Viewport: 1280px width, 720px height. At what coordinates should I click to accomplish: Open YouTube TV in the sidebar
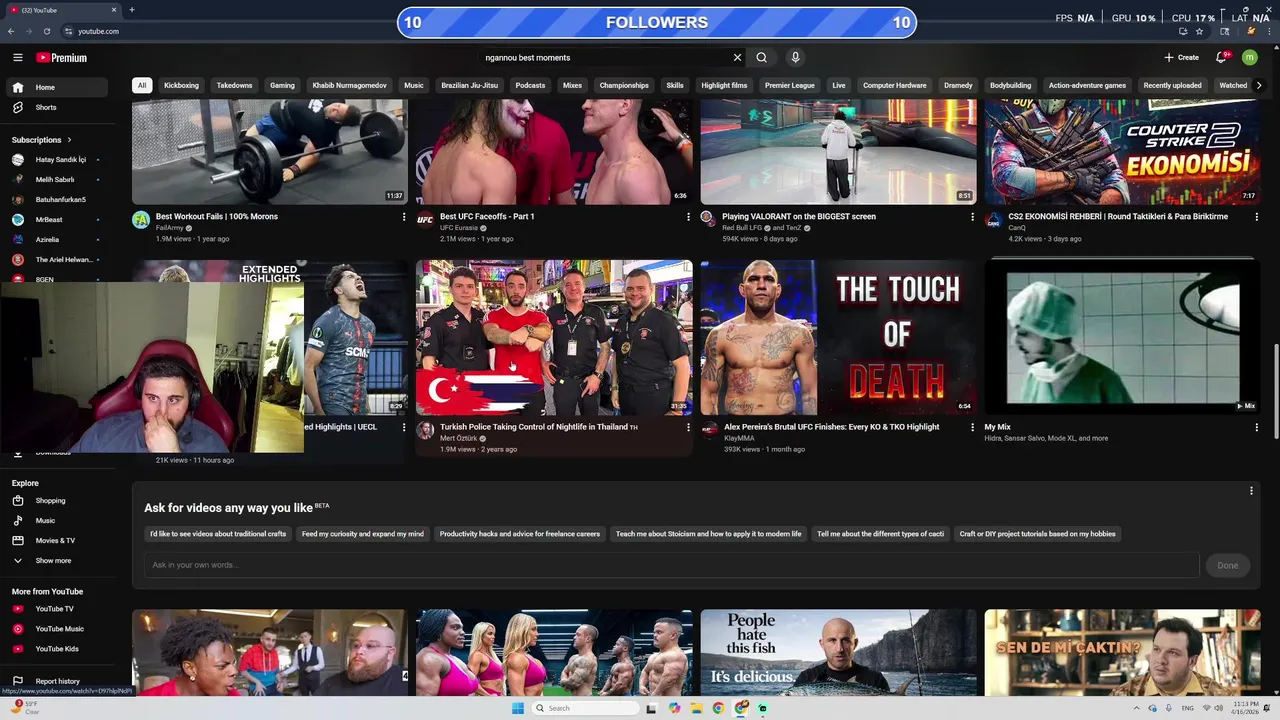coord(58,609)
